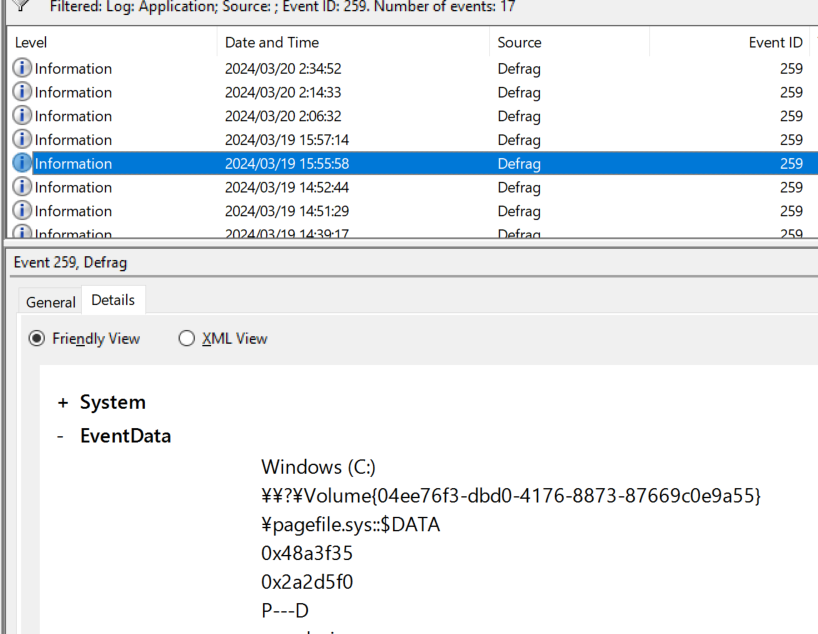The image size is (818, 634).
Task: Click info icon of 14:51:29 event
Action: pos(22,210)
